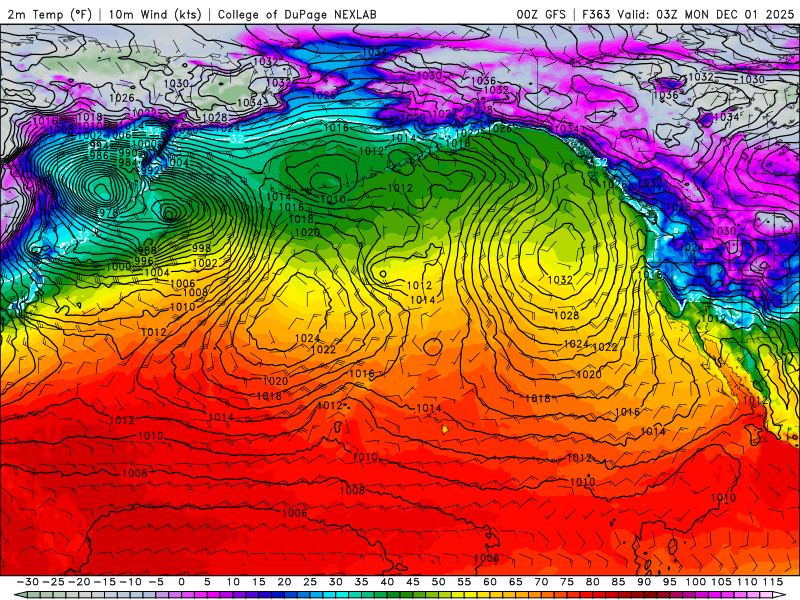This screenshot has height=600, width=800.
Task: Click the 115 value on the temperature legend
Action: click(x=772, y=582)
